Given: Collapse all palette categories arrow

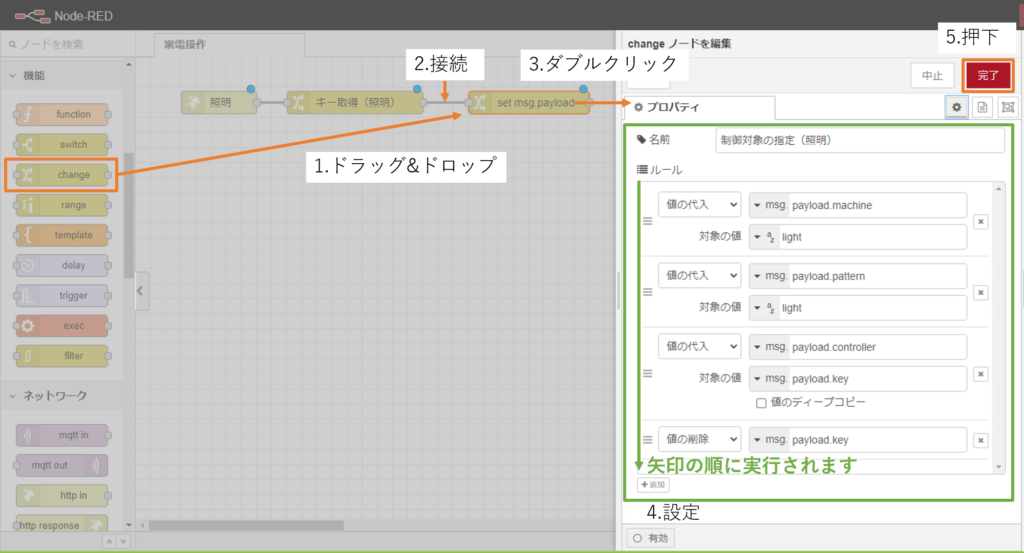Looking at the screenshot, I should coord(109,541).
